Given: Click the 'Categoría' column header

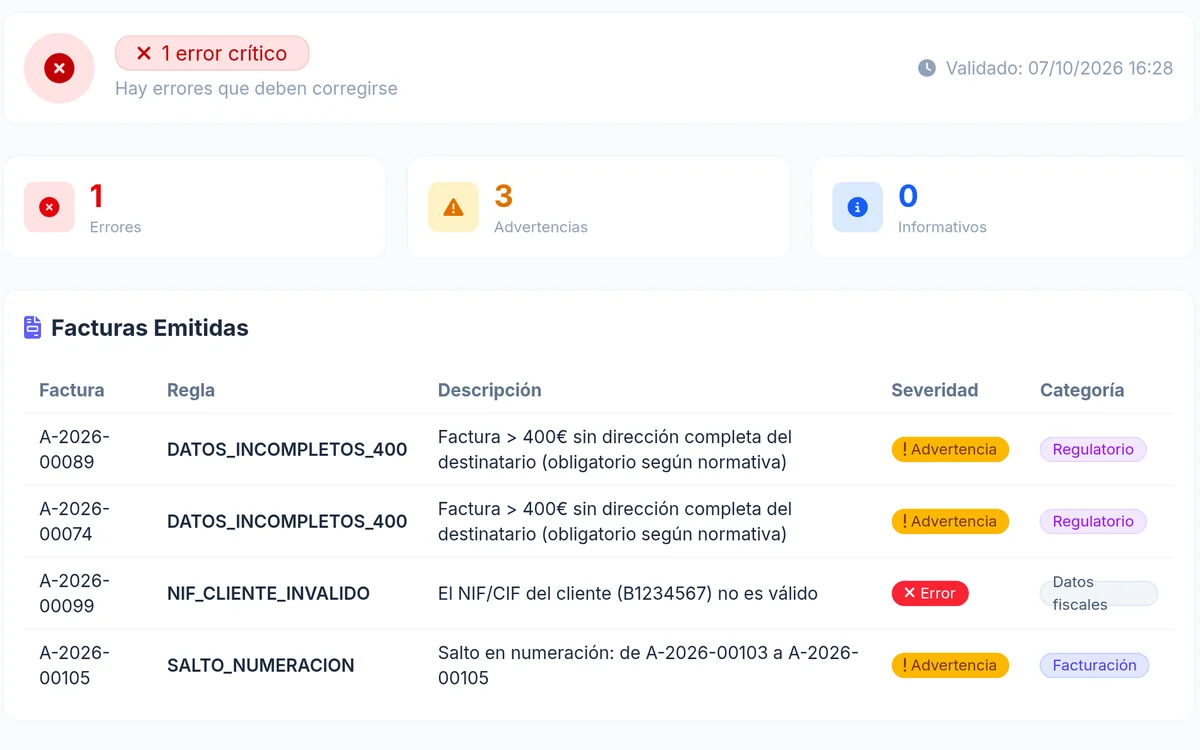Looking at the screenshot, I should coord(1082,390).
